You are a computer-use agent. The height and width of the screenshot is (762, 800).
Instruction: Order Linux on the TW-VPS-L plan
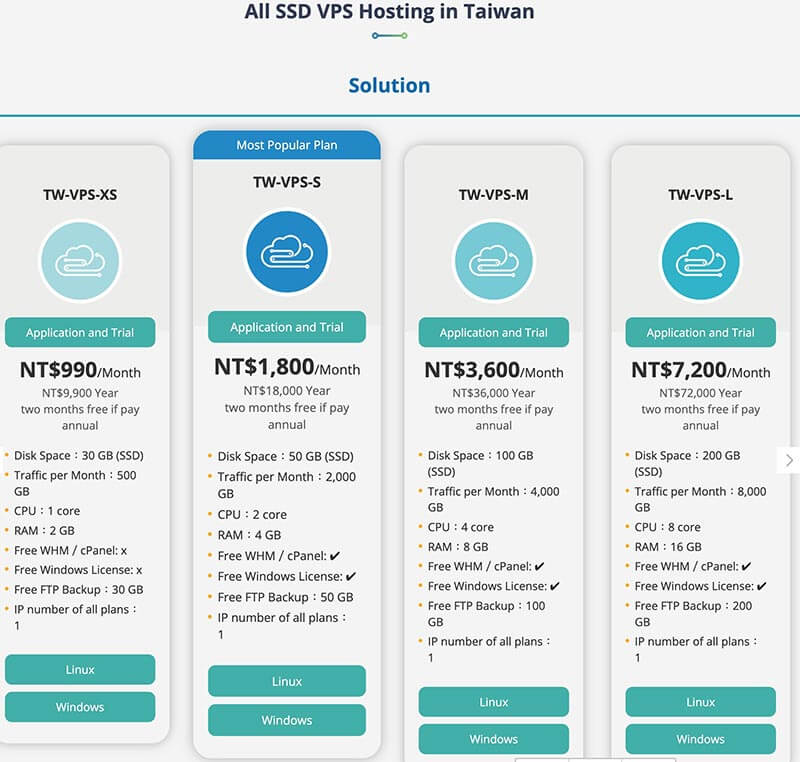701,702
